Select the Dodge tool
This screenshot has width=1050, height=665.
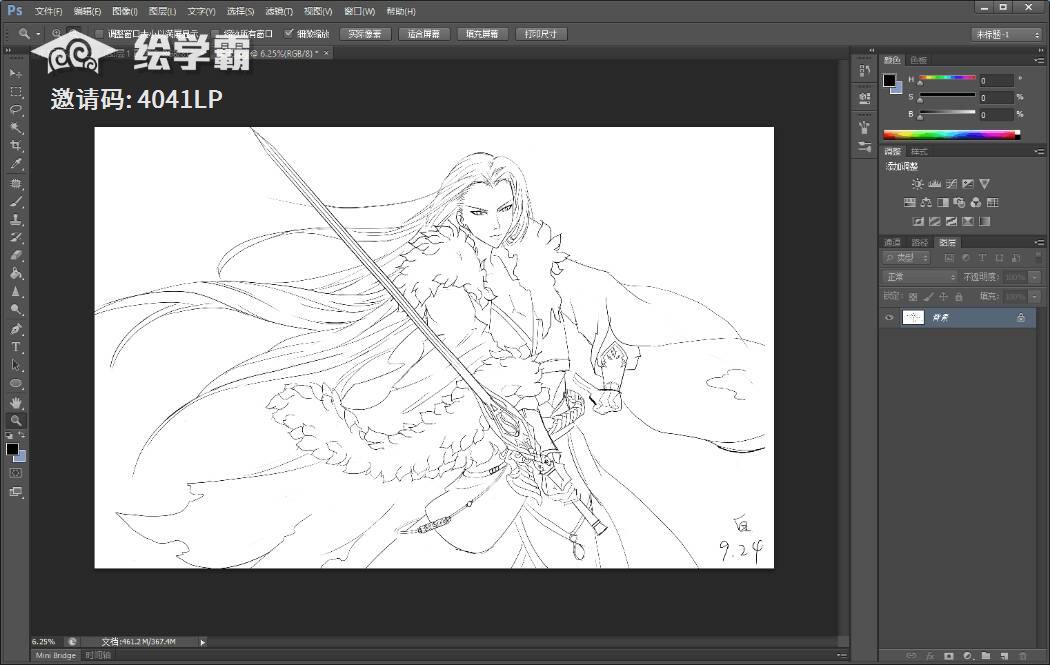pos(16,310)
